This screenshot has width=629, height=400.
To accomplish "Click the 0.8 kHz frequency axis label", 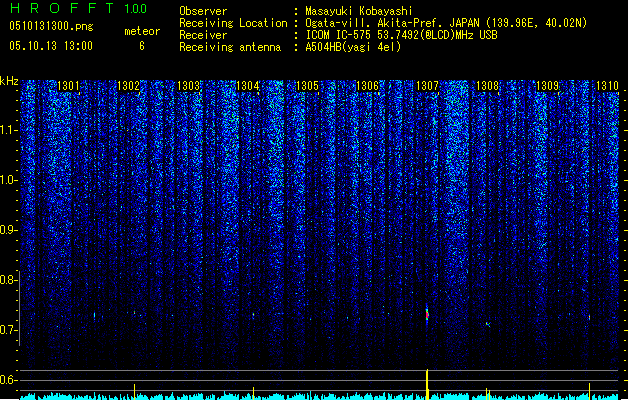I will [9, 280].
